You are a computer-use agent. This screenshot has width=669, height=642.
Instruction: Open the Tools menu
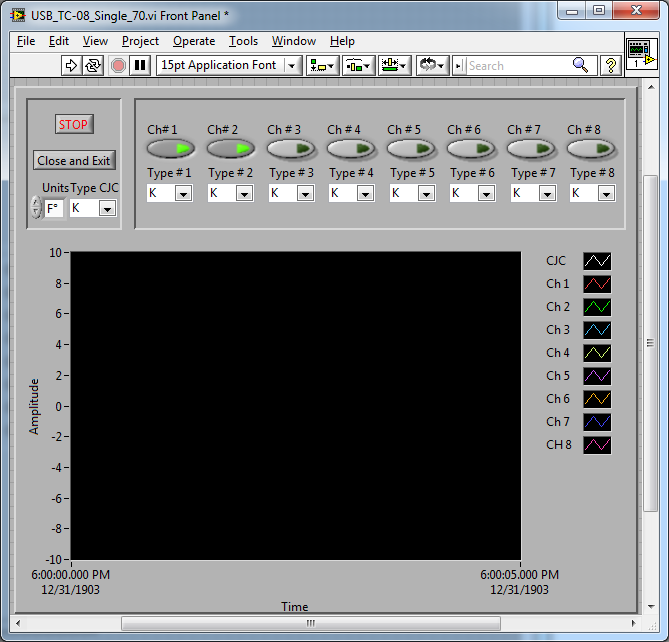pos(243,41)
